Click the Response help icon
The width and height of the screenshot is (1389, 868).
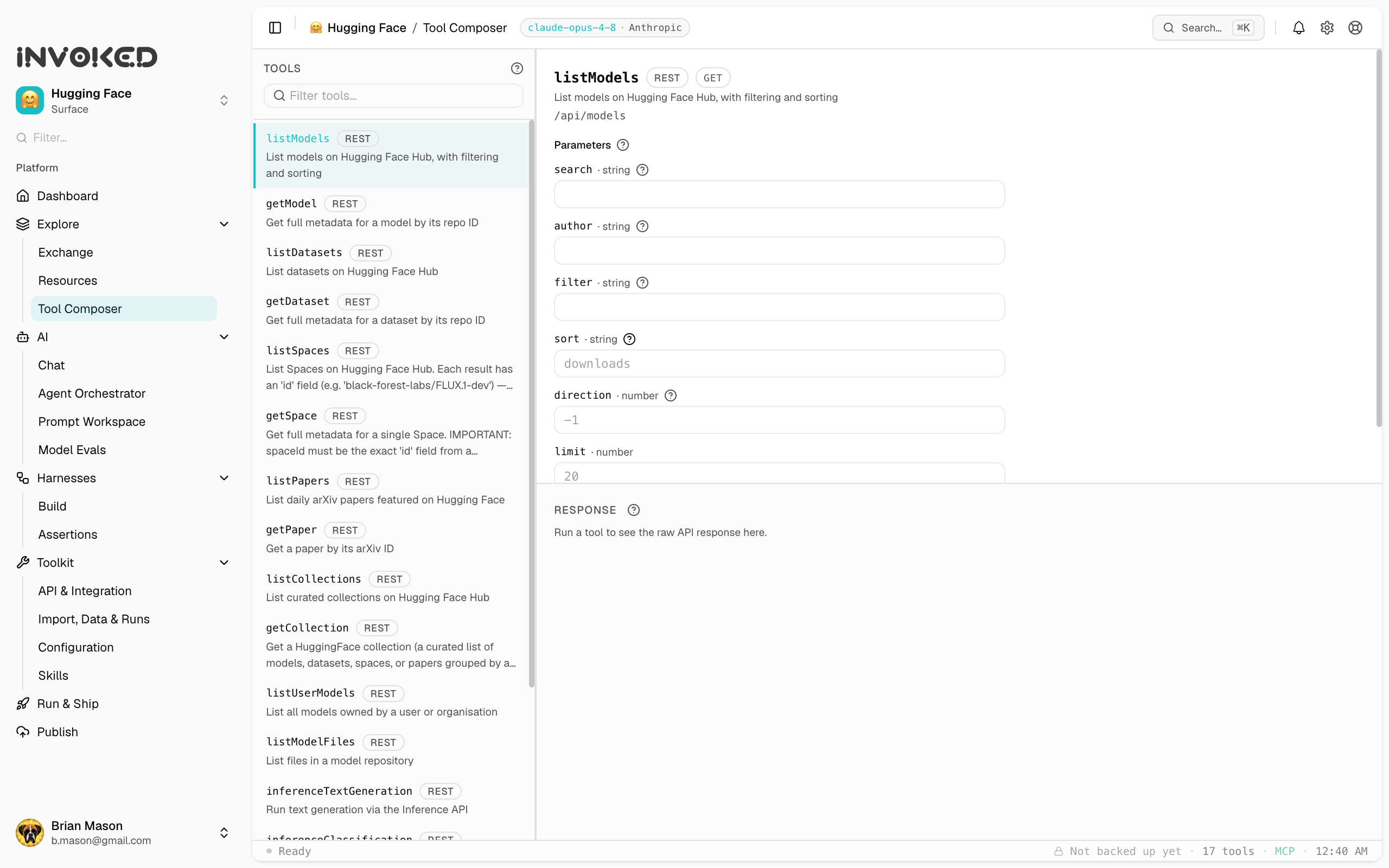point(633,510)
